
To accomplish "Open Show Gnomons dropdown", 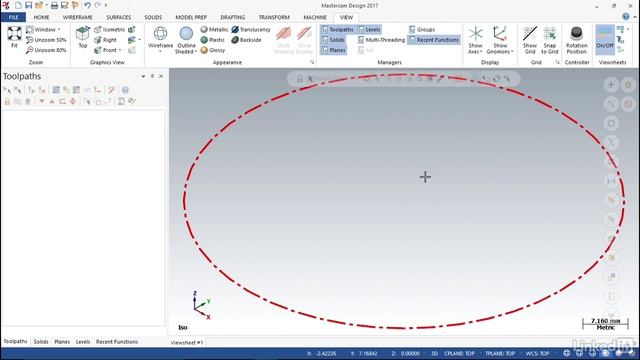I will pos(512,52).
